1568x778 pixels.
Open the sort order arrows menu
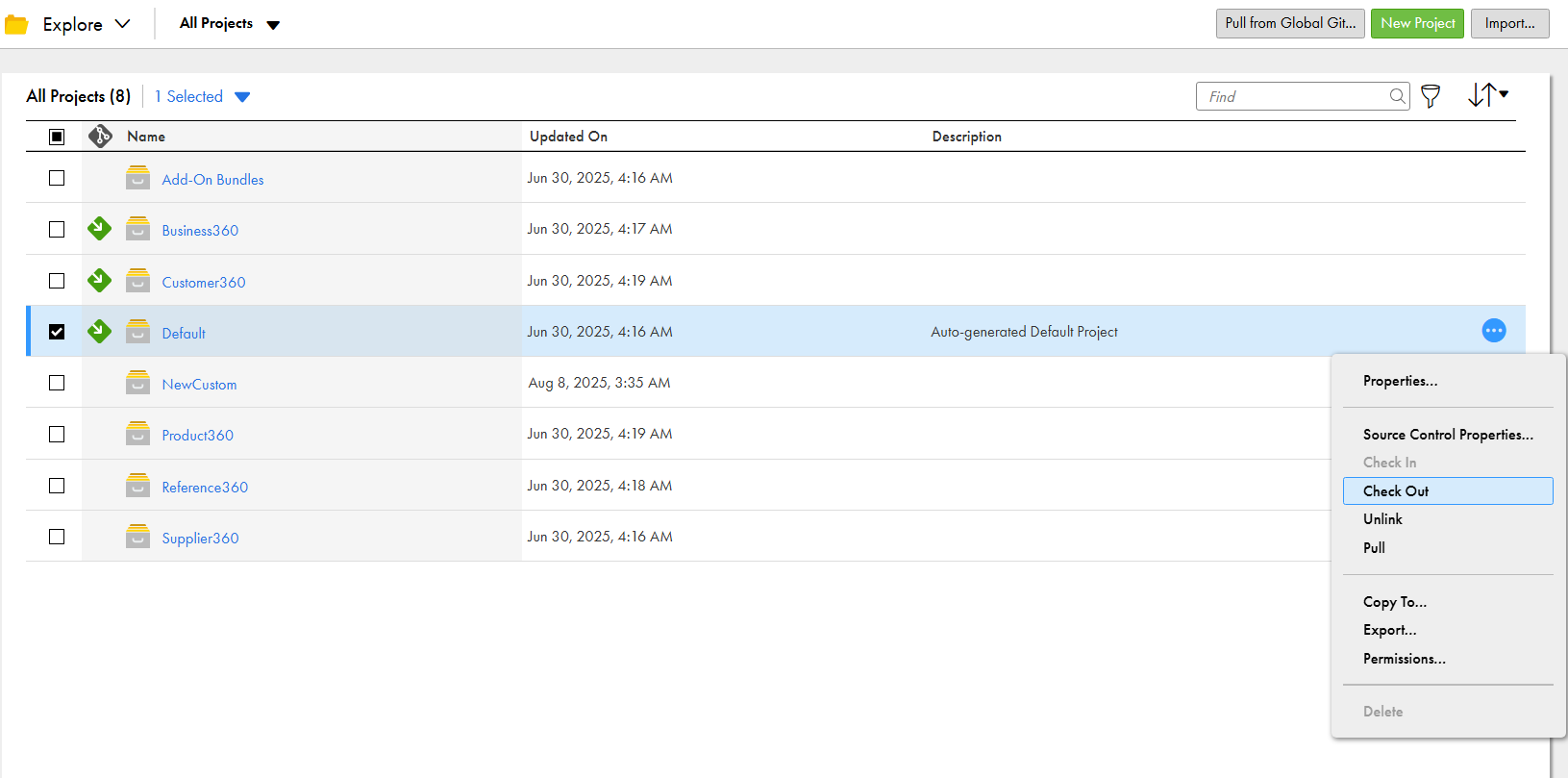(x=1487, y=94)
